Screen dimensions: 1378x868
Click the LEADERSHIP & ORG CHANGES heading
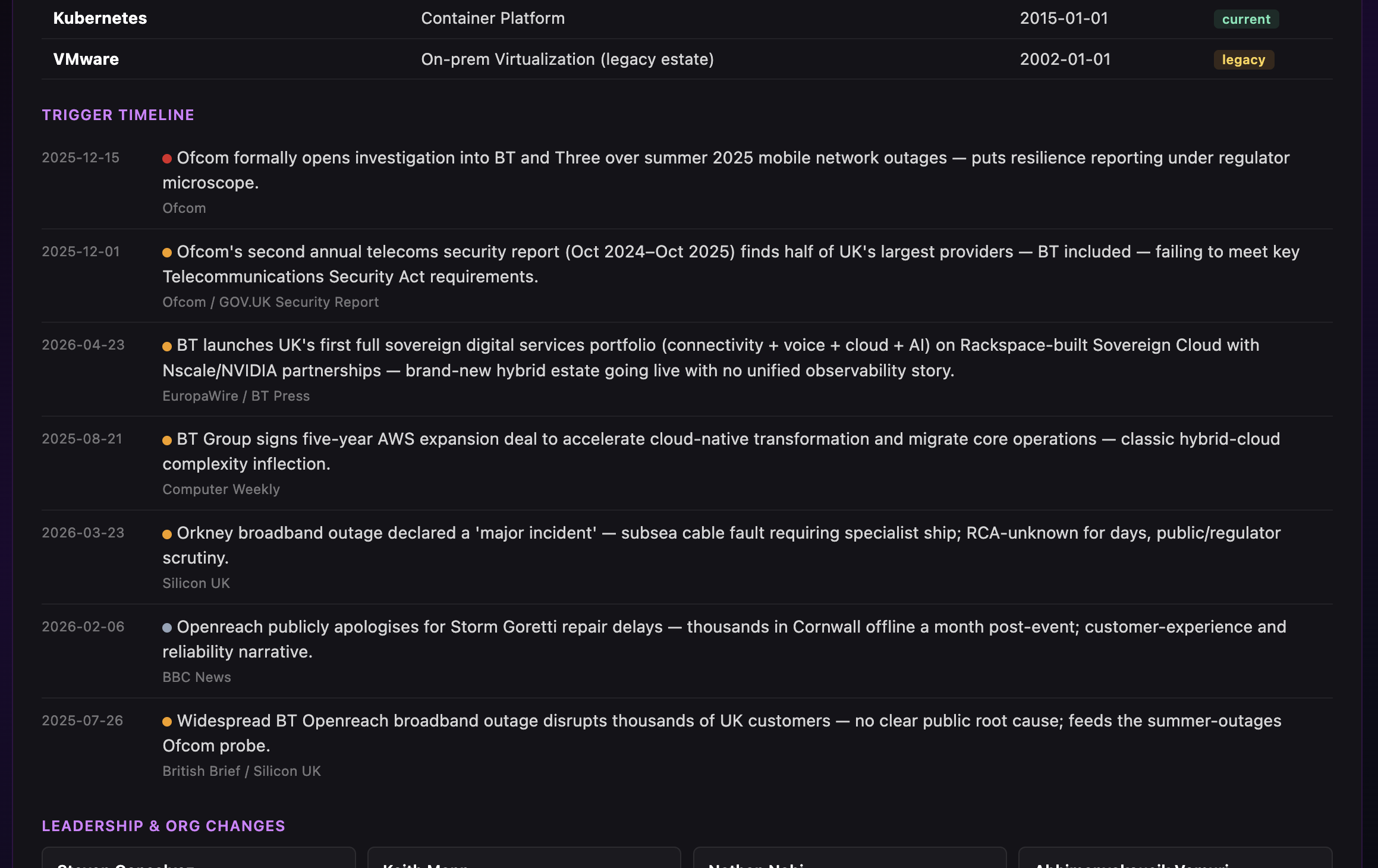coord(163,826)
